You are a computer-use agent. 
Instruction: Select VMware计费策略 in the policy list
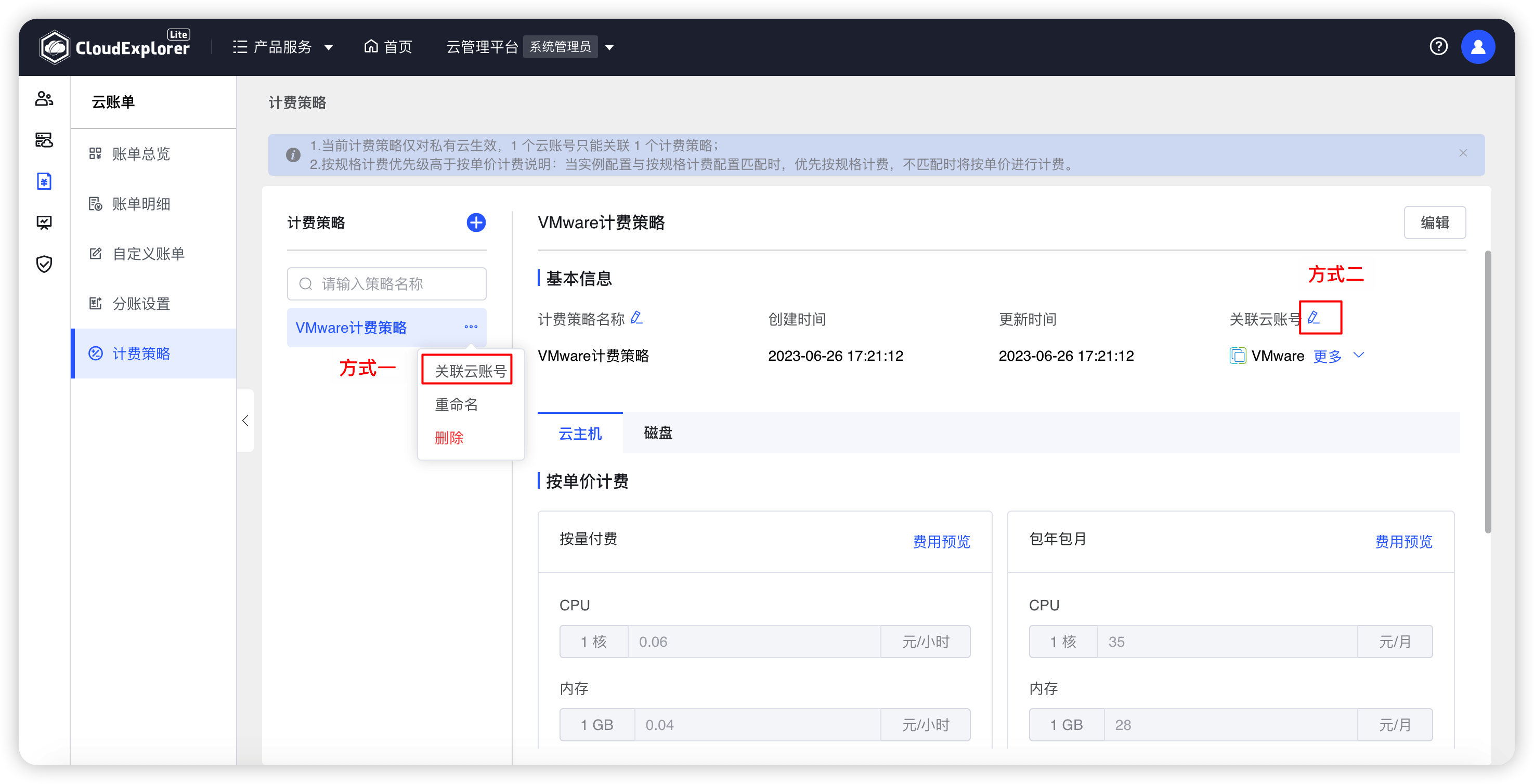[352, 328]
